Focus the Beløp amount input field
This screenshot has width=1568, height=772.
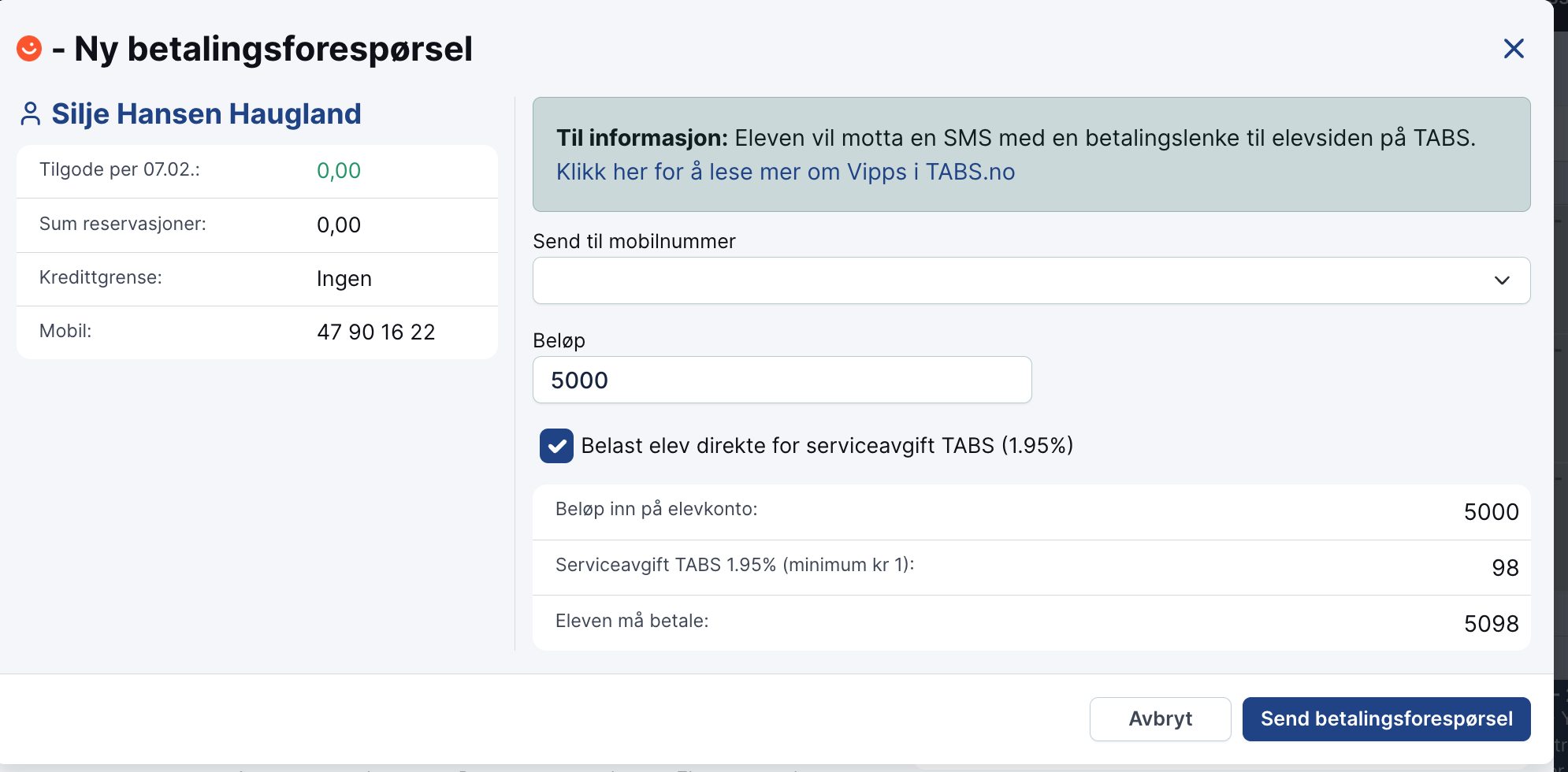pos(782,380)
